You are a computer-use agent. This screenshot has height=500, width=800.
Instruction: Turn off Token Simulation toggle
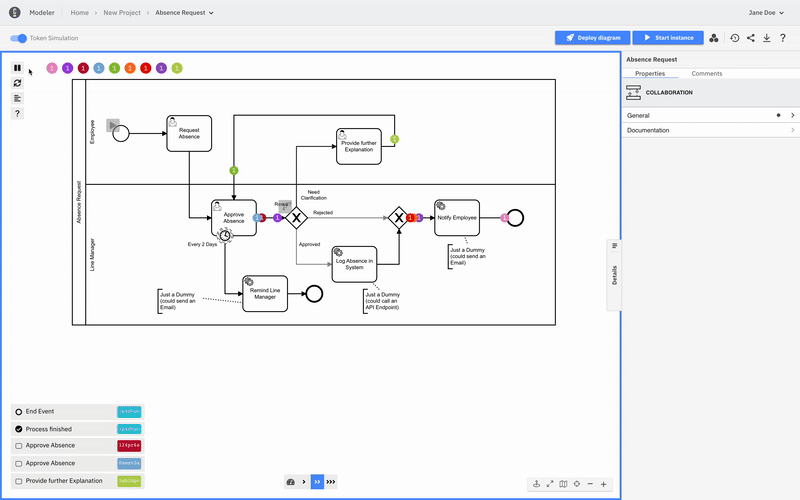pyautogui.click(x=19, y=38)
